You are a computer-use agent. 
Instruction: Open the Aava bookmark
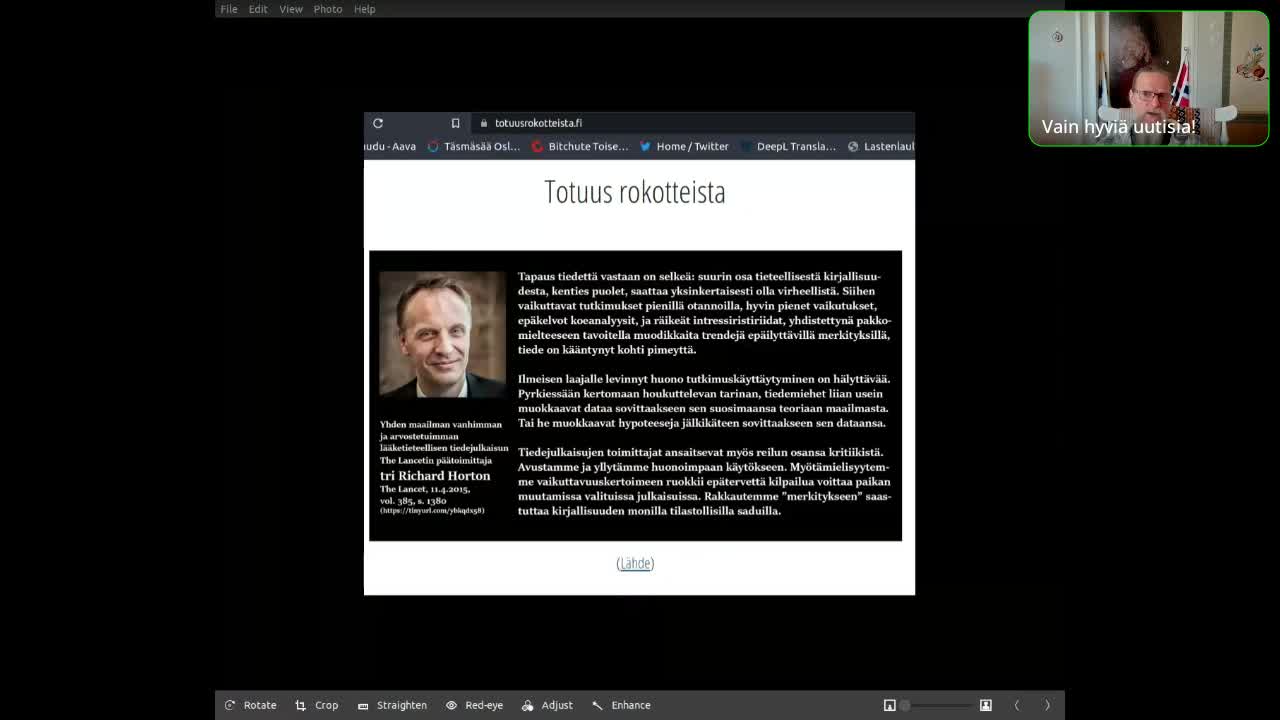[390, 146]
